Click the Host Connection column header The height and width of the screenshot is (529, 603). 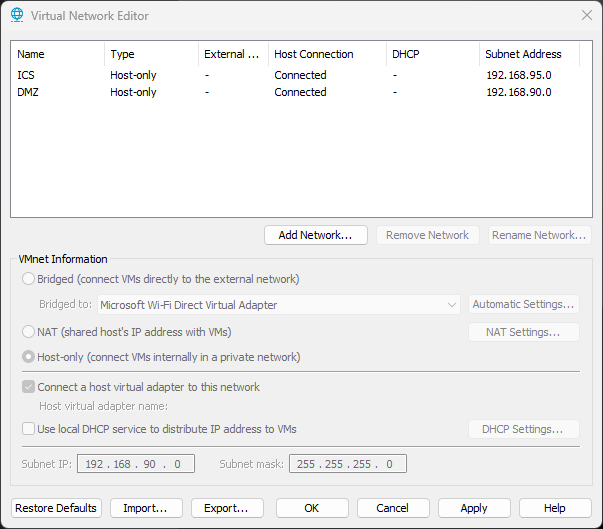[325, 54]
